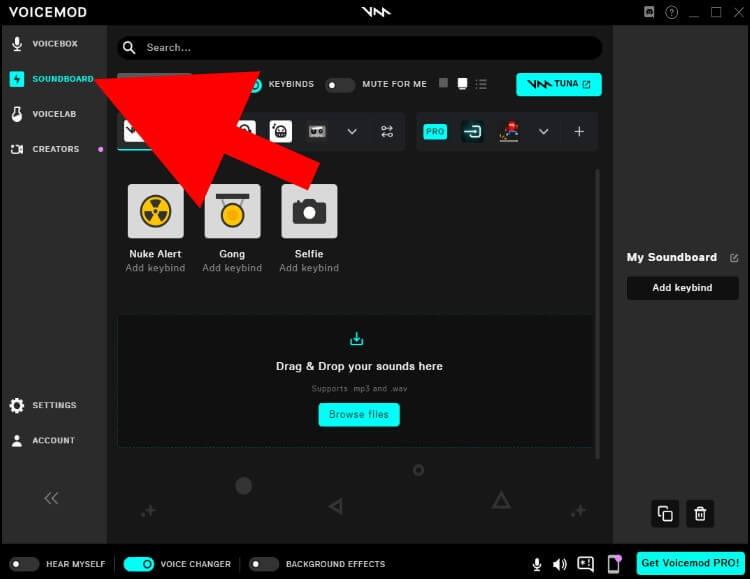Click the magnifier search icon
The height and width of the screenshot is (579, 750).
point(129,47)
